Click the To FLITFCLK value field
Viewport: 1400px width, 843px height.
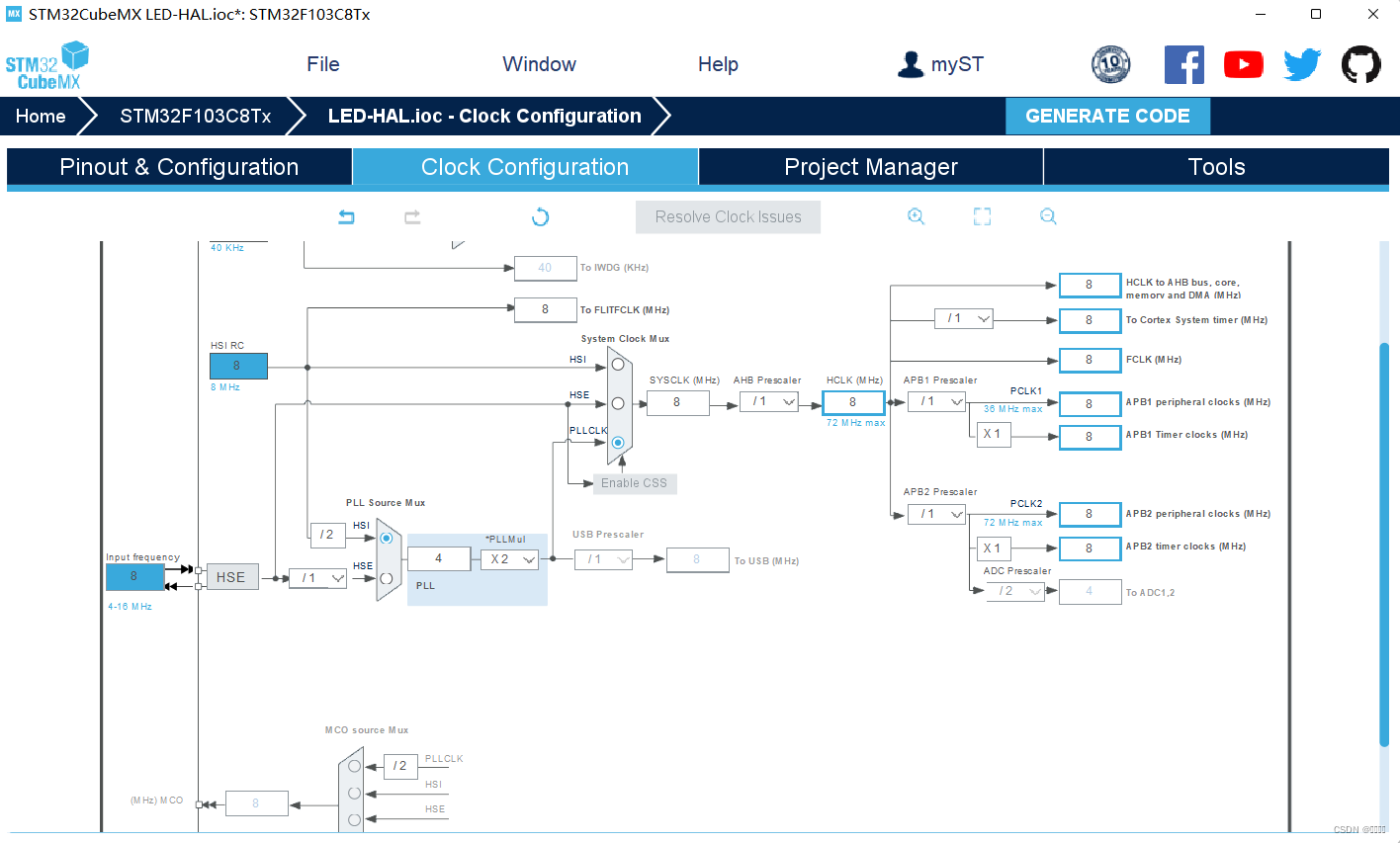(x=545, y=310)
